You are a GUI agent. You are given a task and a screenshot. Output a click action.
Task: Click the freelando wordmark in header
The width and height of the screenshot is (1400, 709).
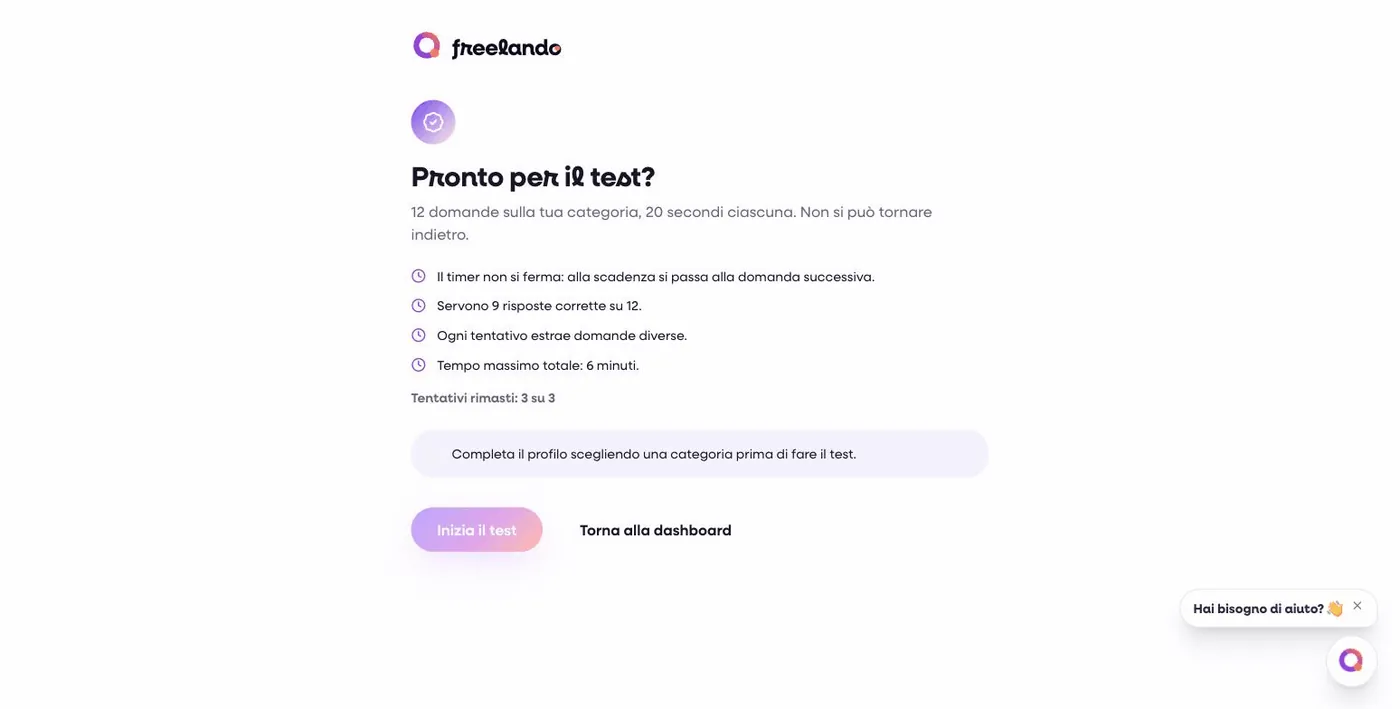(x=506, y=48)
